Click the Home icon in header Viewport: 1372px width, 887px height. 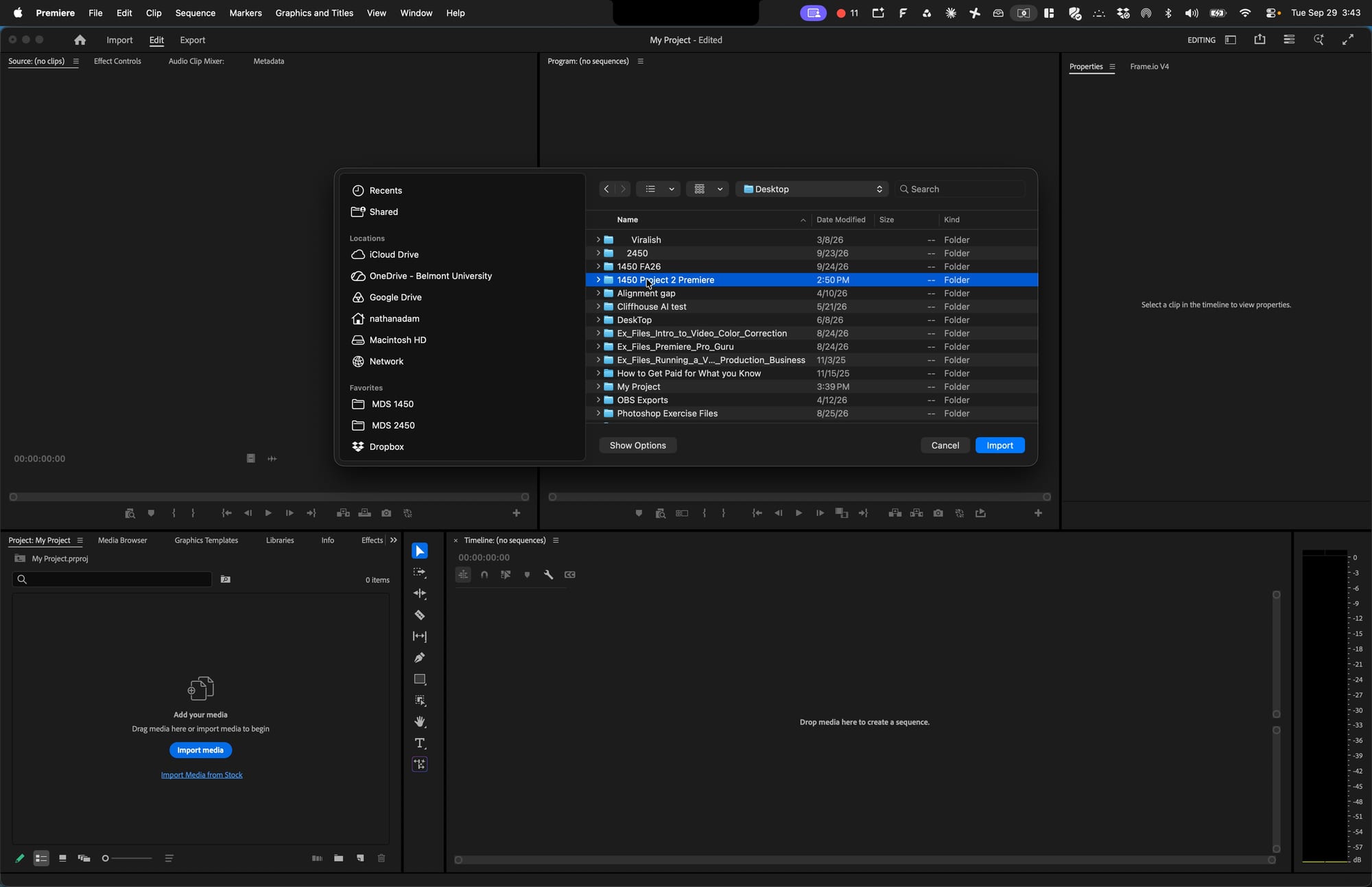pos(80,40)
